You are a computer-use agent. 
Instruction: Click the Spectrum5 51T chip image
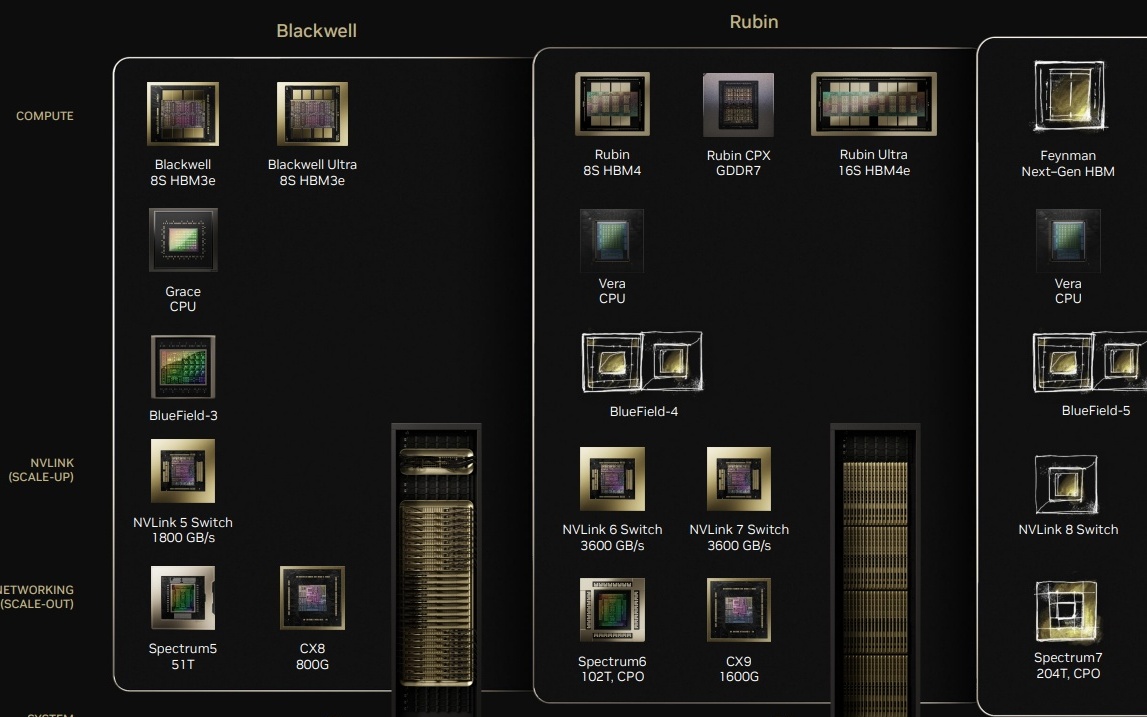(x=183, y=598)
